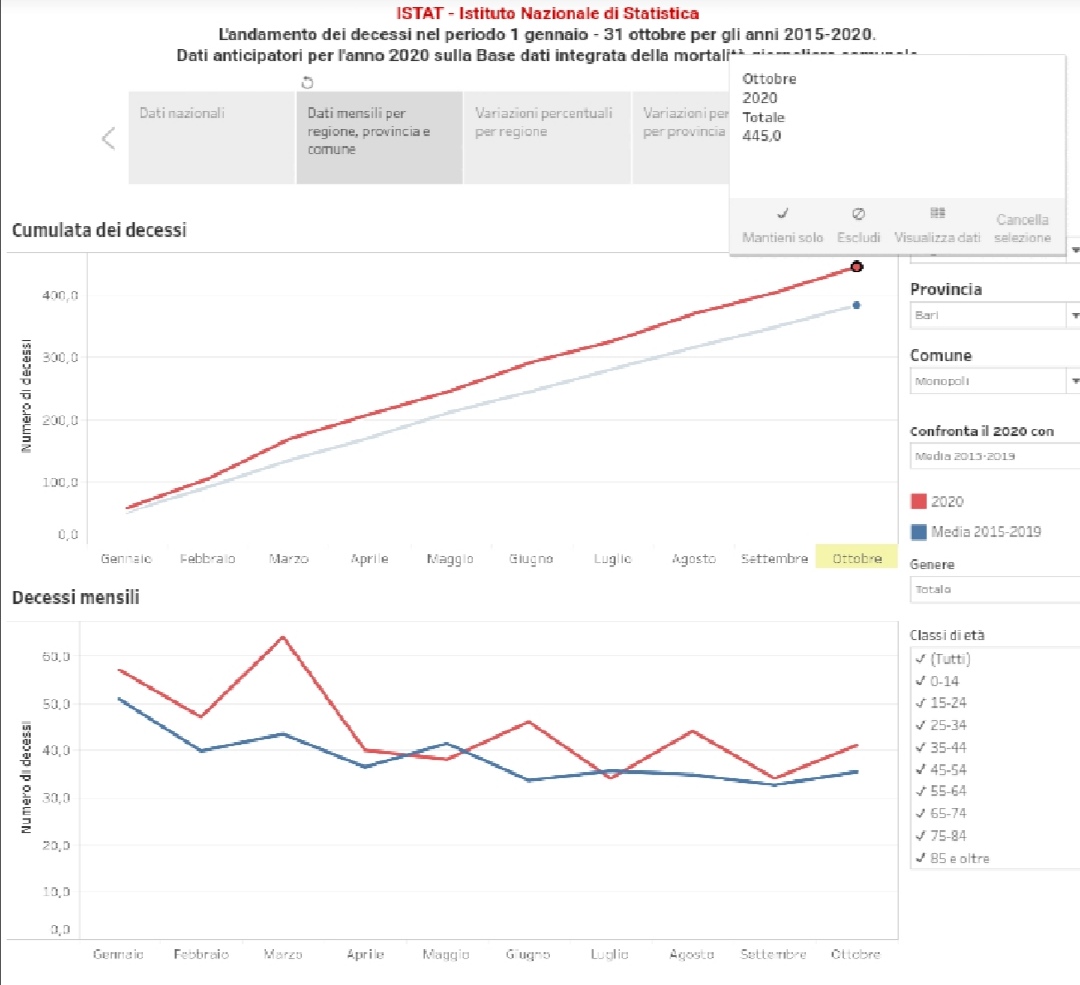Click the red 2020 legend swatch
Screen dimensions: 1080x985
[919, 502]
